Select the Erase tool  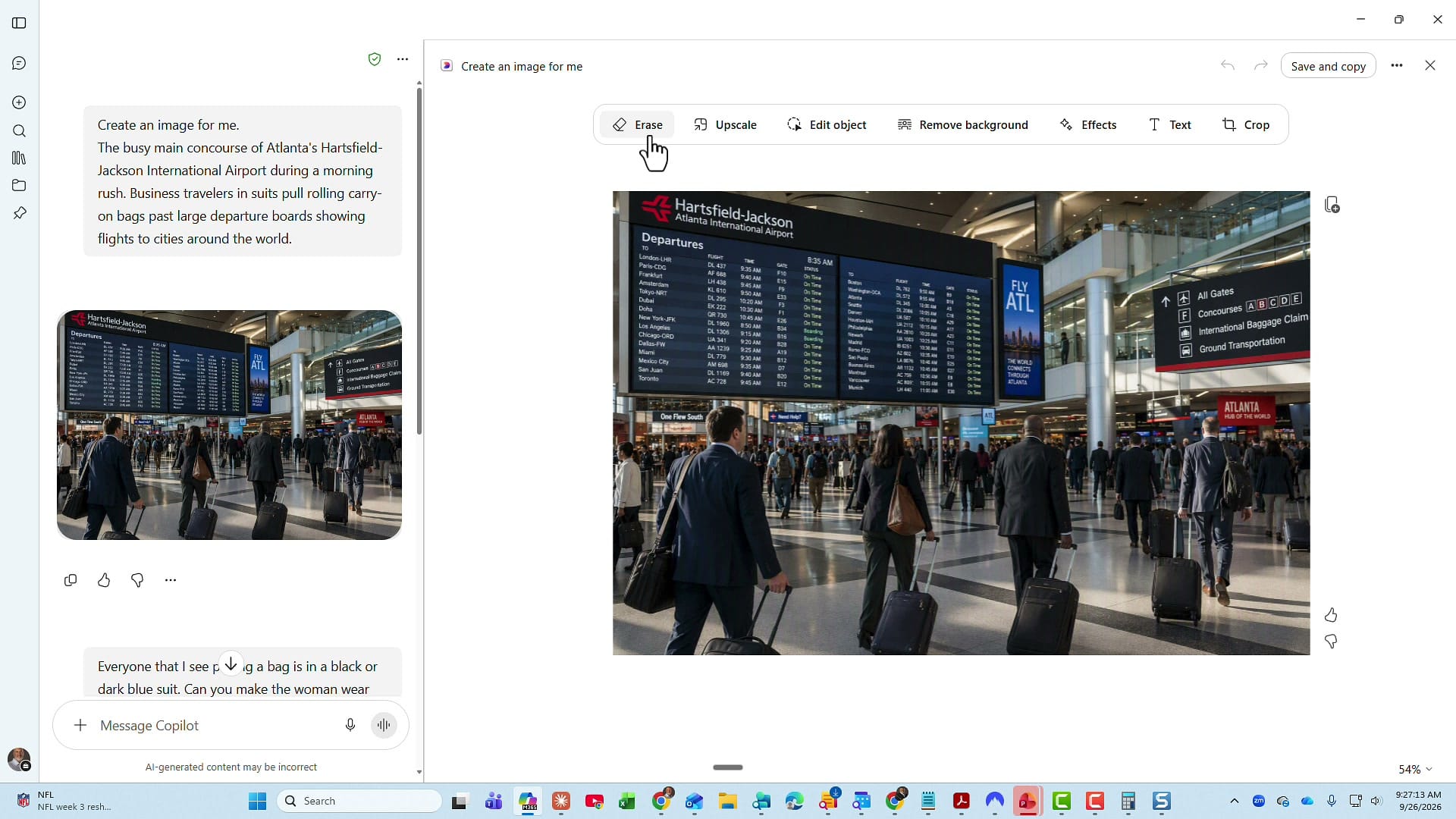pyautogui.click(x=637, y=124)
